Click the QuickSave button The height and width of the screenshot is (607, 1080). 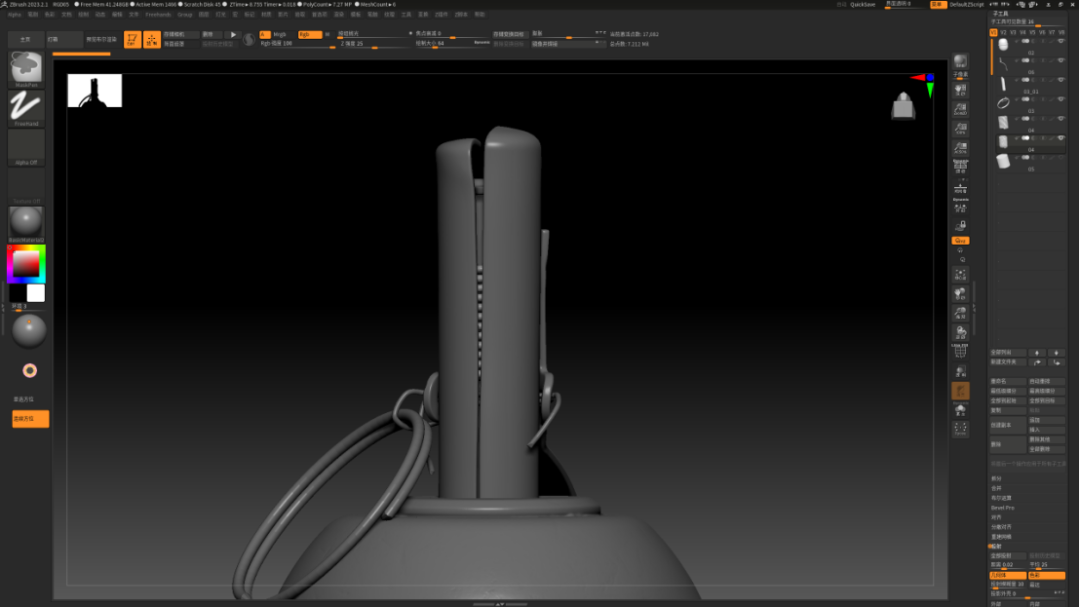pyautogui.click(x=862, y=4)
